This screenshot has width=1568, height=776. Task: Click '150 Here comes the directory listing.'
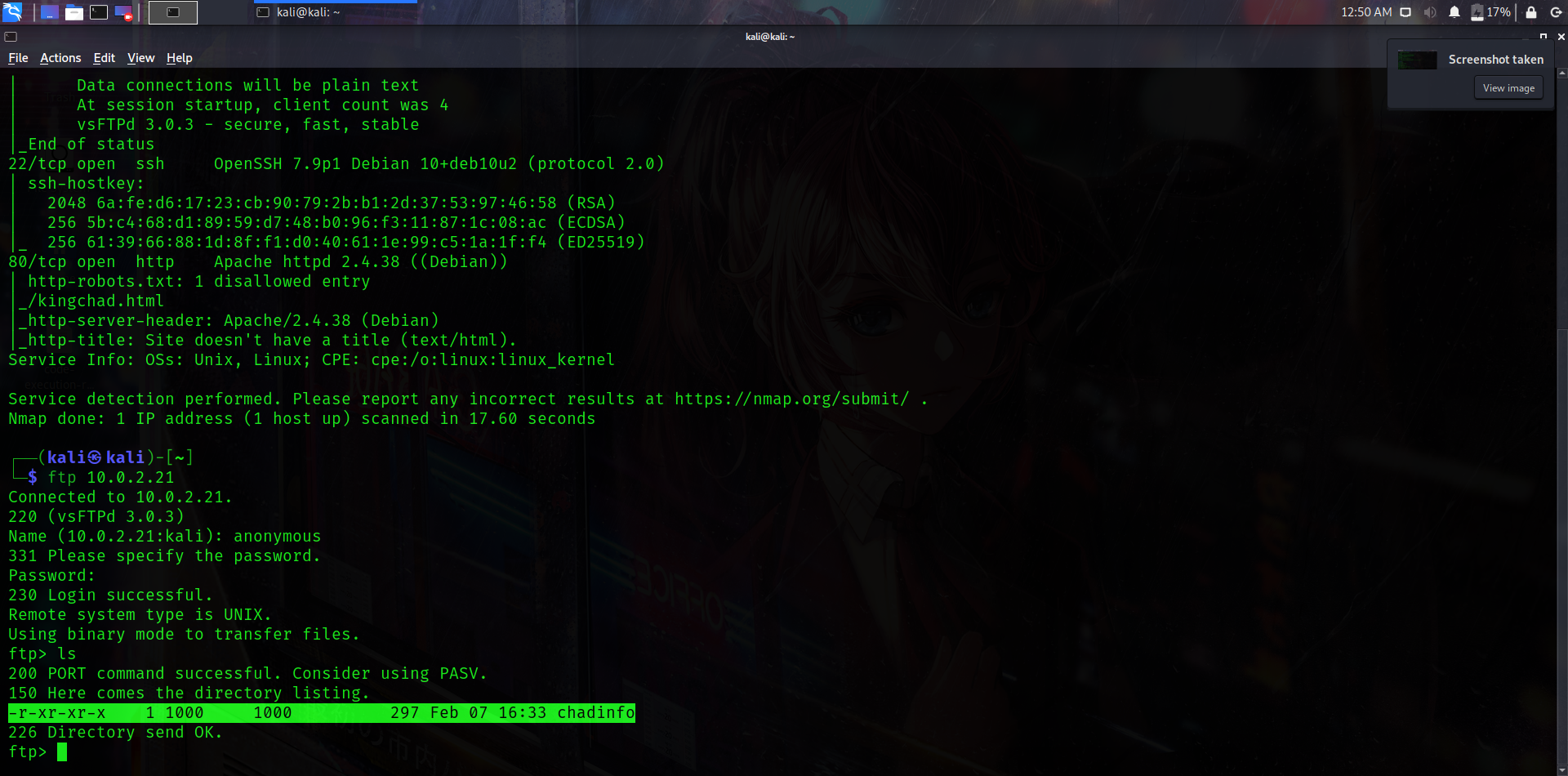189,693
